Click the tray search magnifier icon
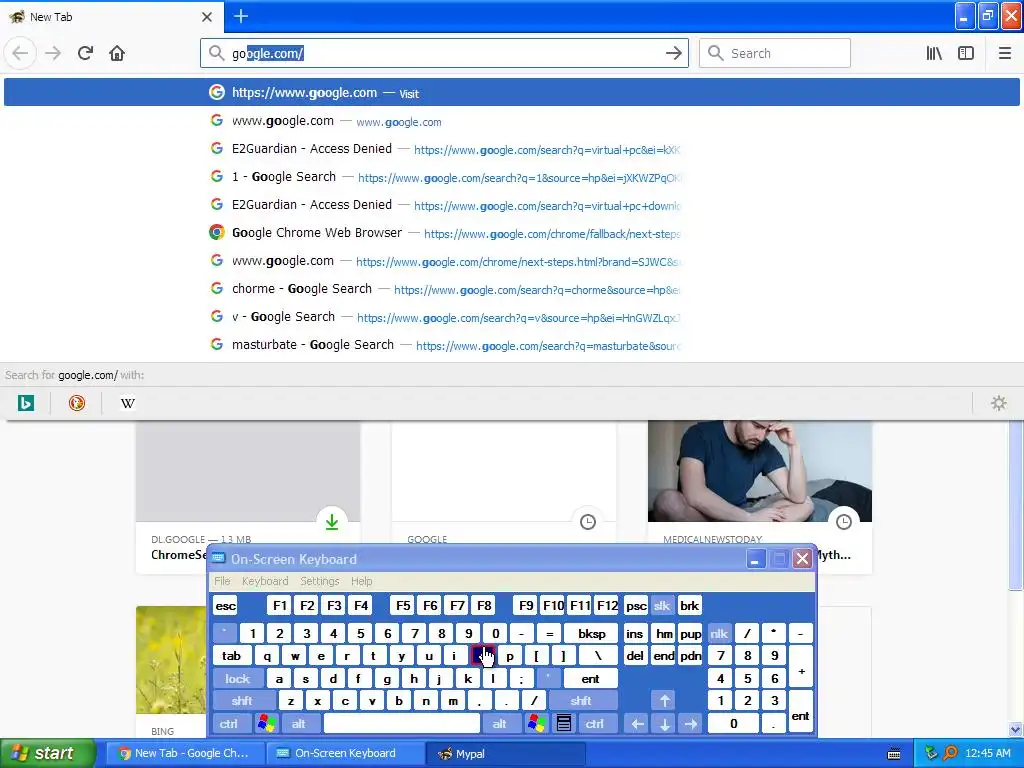 950,753
